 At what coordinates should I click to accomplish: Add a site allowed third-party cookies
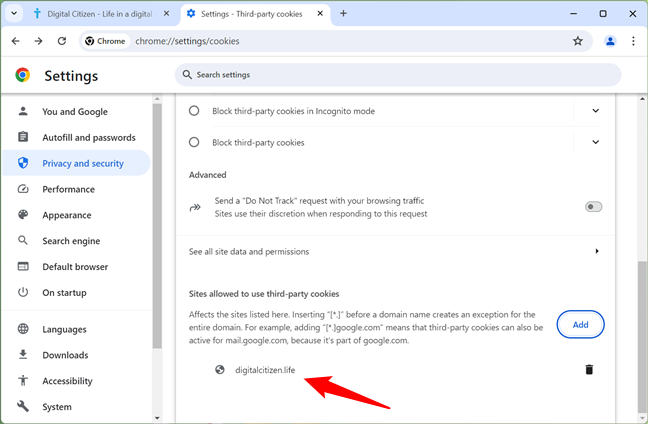pos(580,325)
